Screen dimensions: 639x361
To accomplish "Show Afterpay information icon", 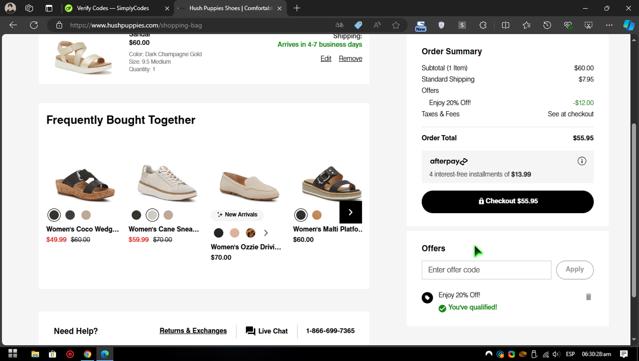I will [582, 161].
